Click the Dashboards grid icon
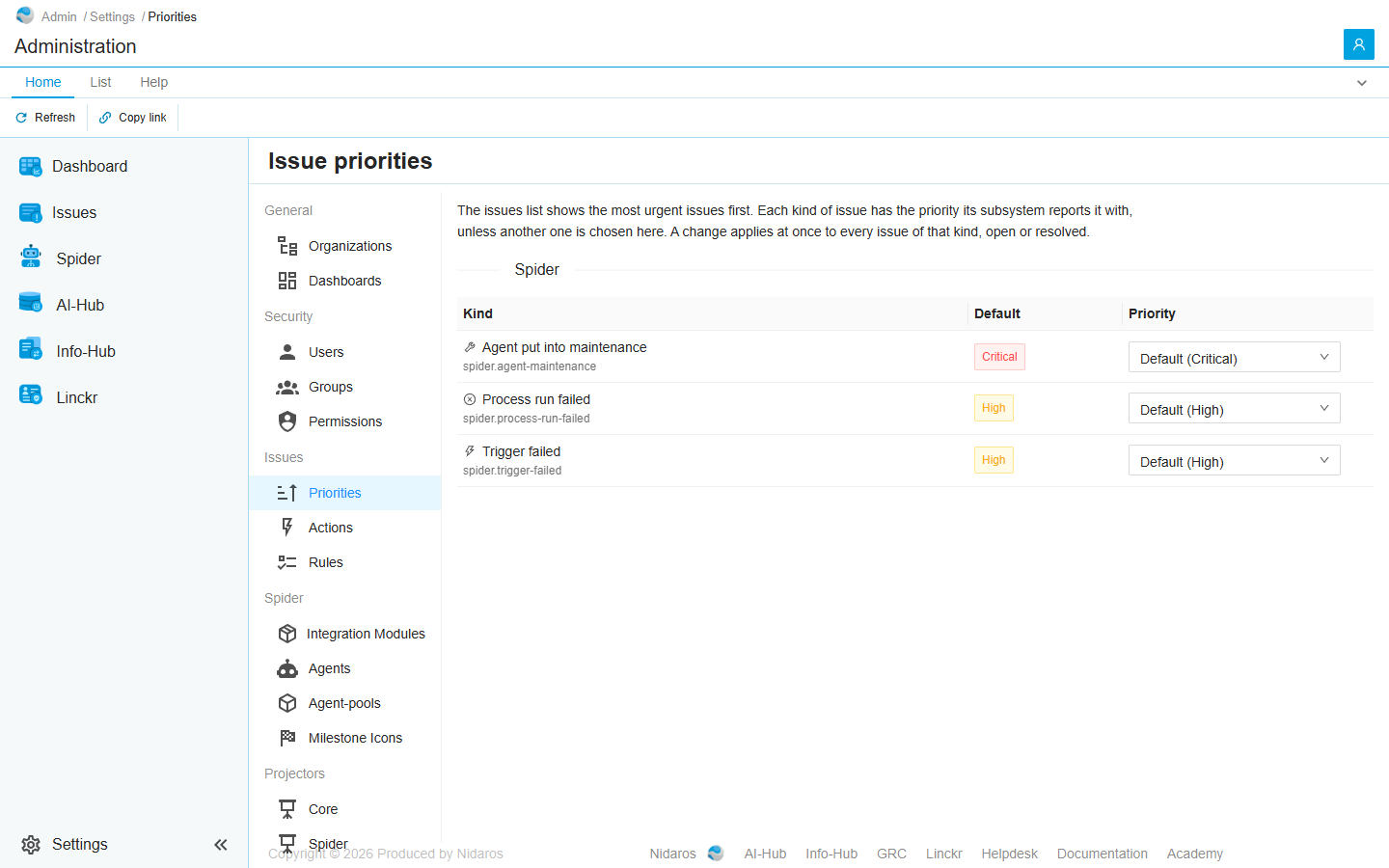This screenshot has width=1389, height=868. click(x=287, y=281)
